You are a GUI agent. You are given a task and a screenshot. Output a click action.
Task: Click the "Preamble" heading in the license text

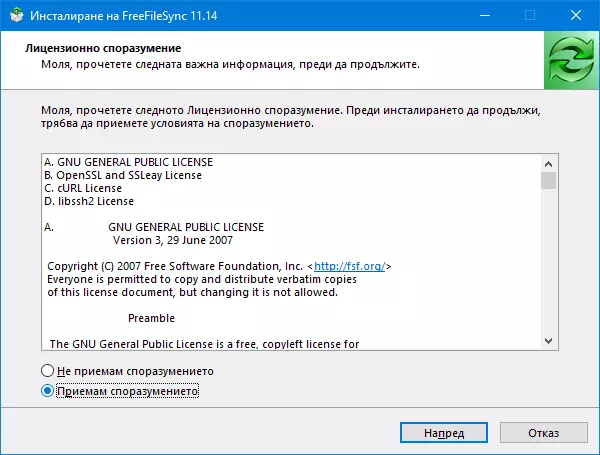tap(151, 318)
